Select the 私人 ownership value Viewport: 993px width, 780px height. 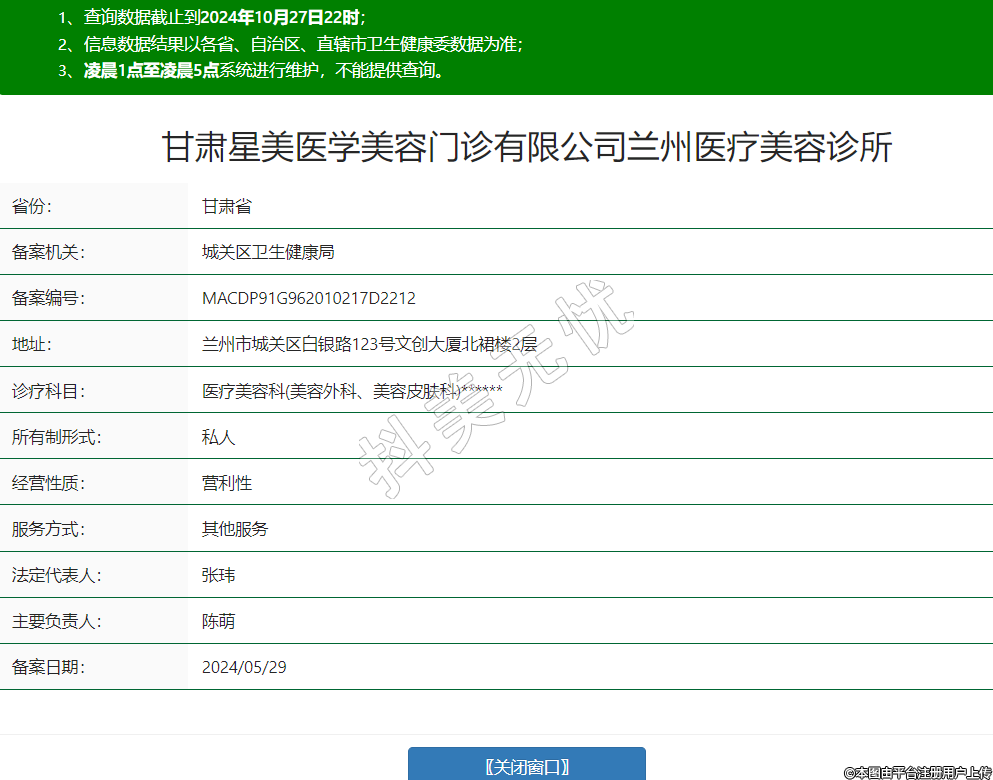(218, 437)
